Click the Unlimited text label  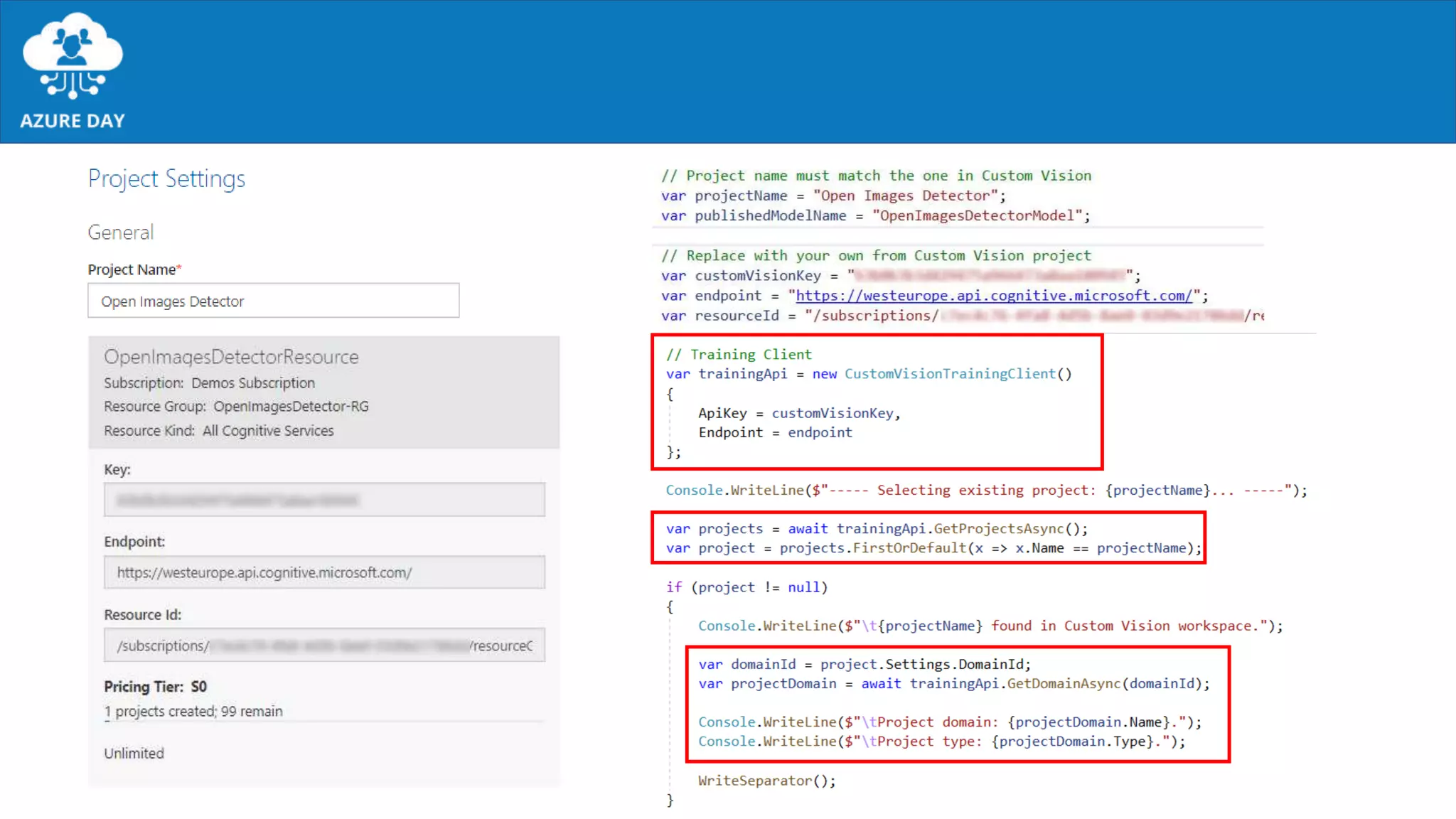pyautogui.click(x=134, y=754)
